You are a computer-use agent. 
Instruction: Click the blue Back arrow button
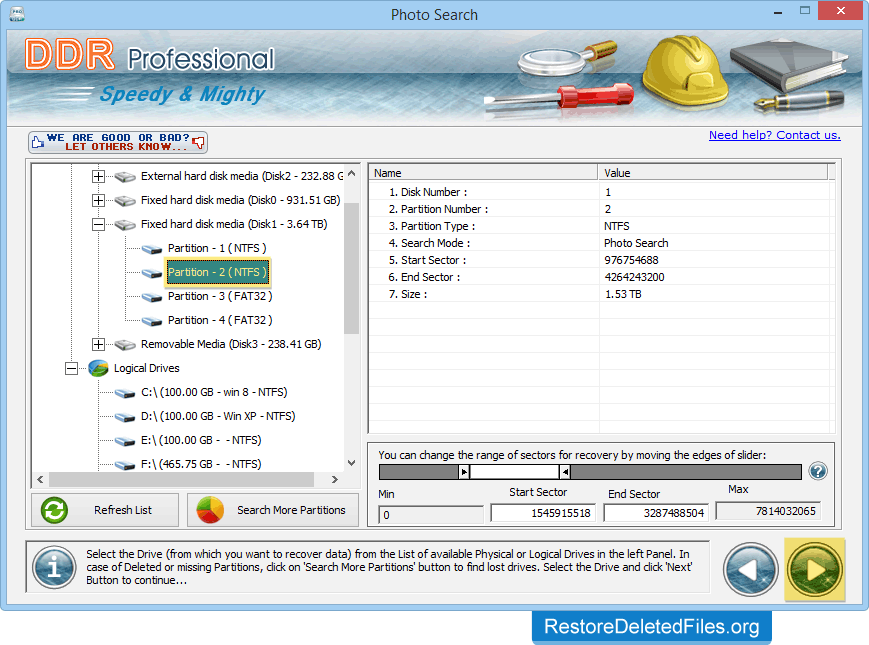[750, 570]
